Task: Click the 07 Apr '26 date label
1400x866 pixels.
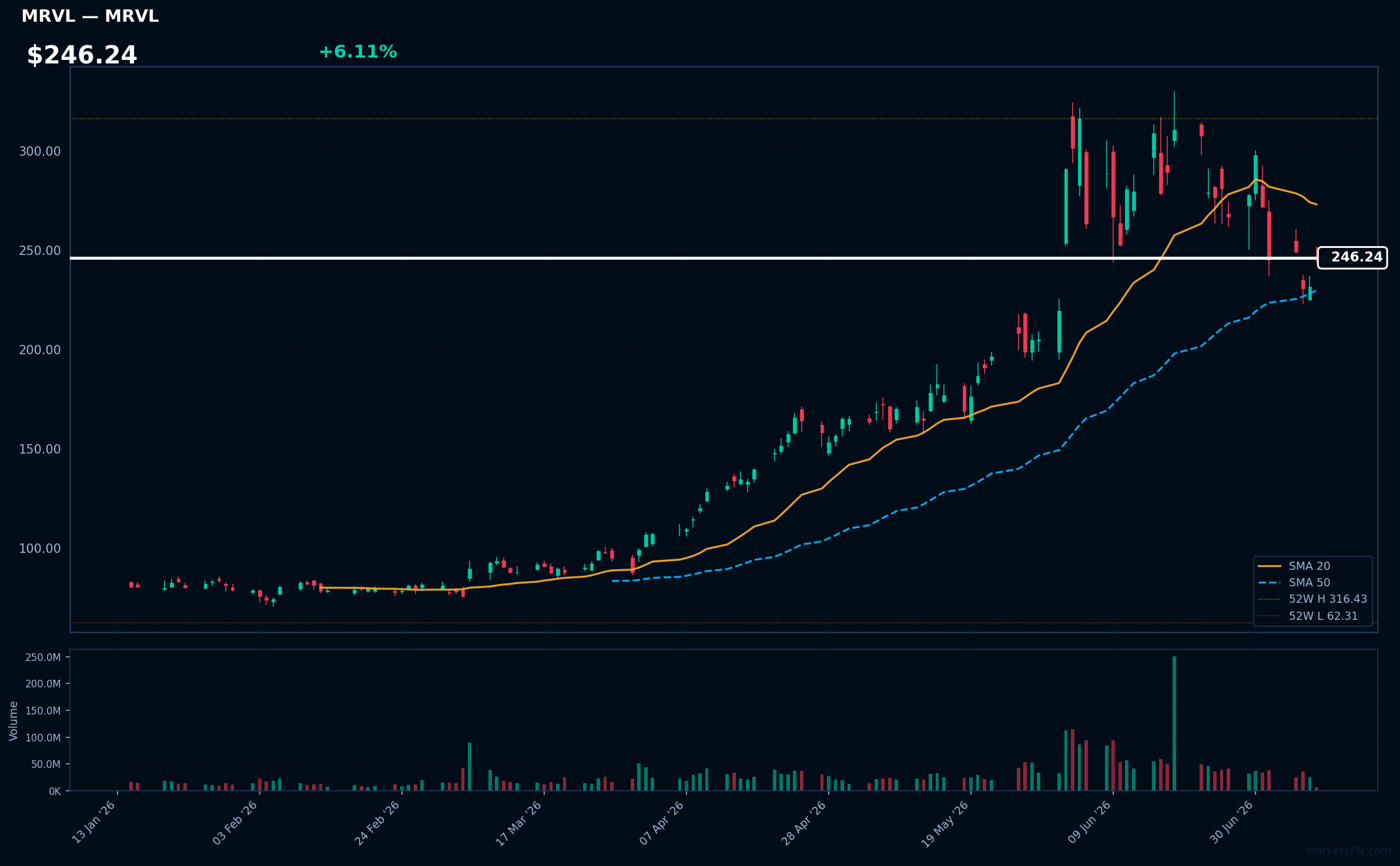Action: tap(662, 823)
